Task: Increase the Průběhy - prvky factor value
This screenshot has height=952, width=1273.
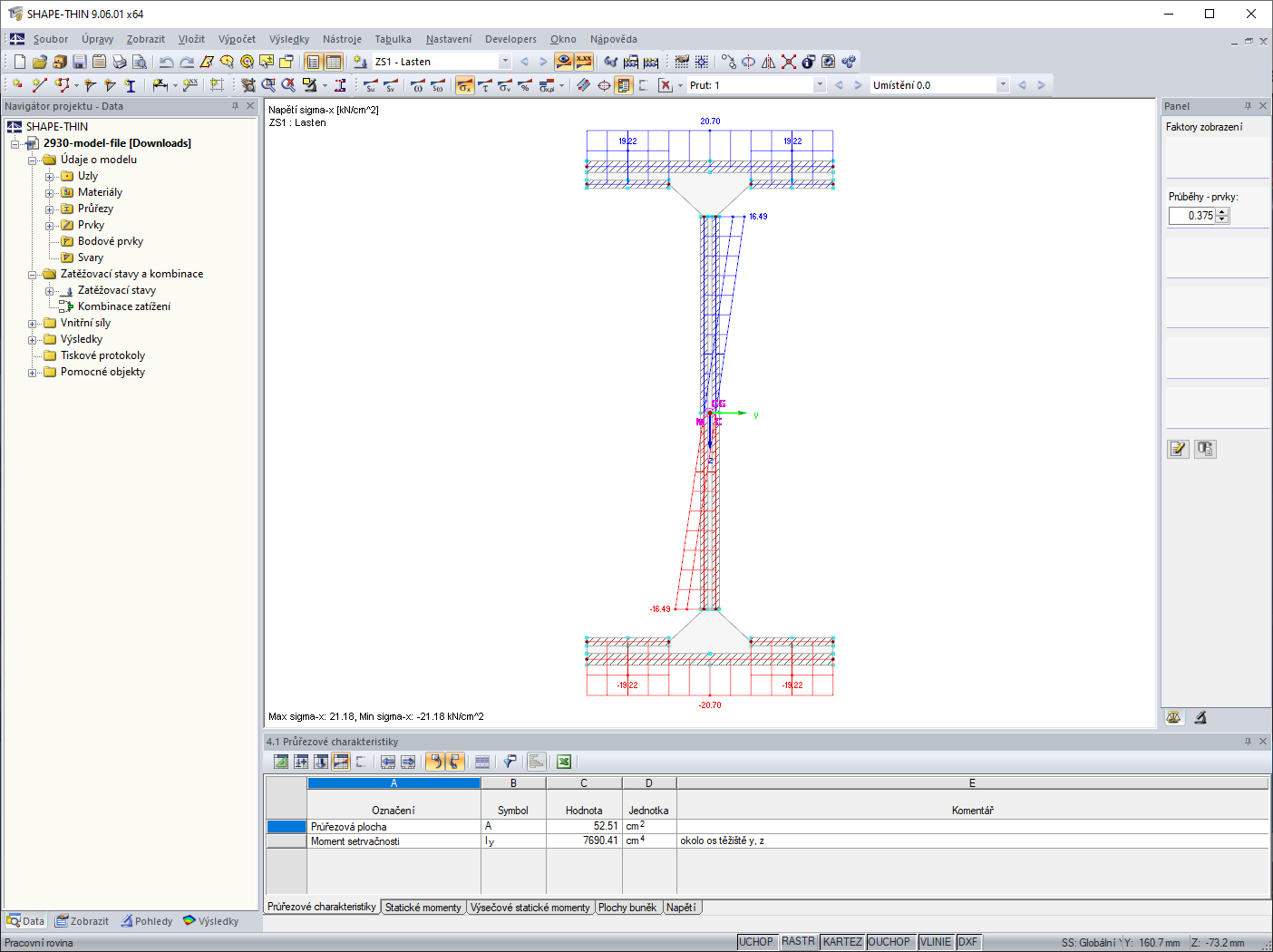Action: 1222,212
